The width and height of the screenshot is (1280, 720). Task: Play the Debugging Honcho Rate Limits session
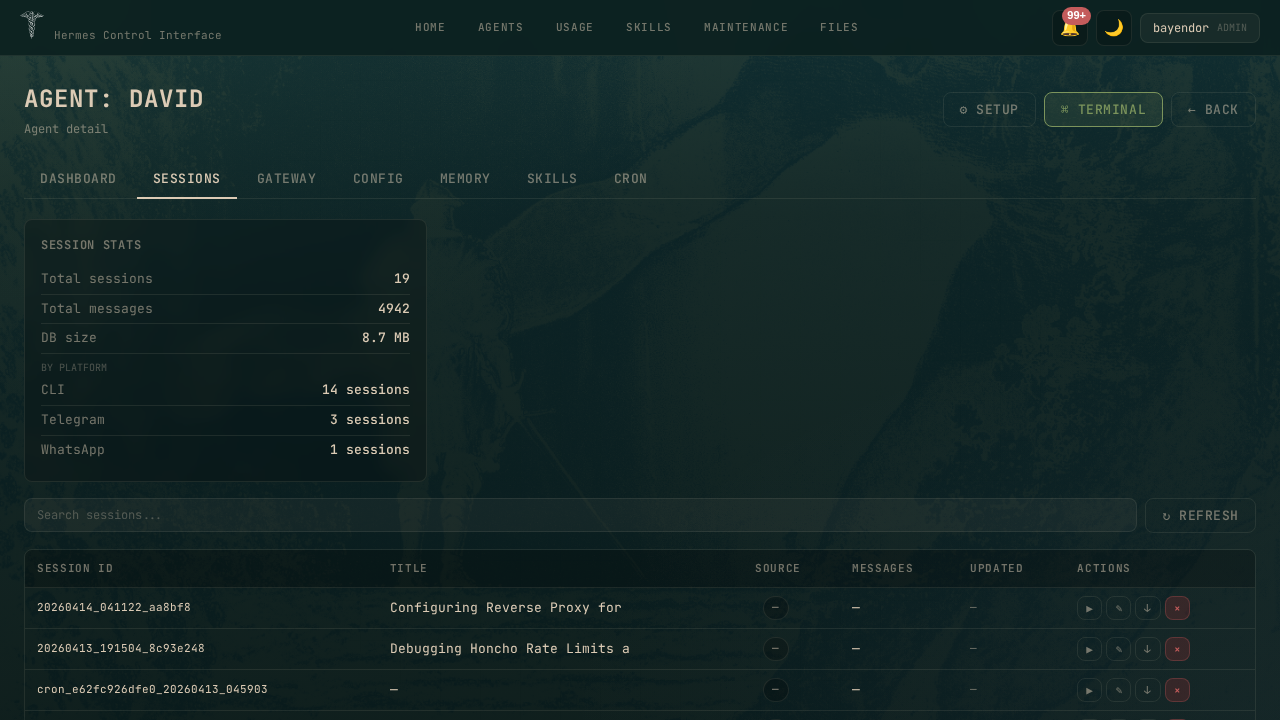point(1089,649)
